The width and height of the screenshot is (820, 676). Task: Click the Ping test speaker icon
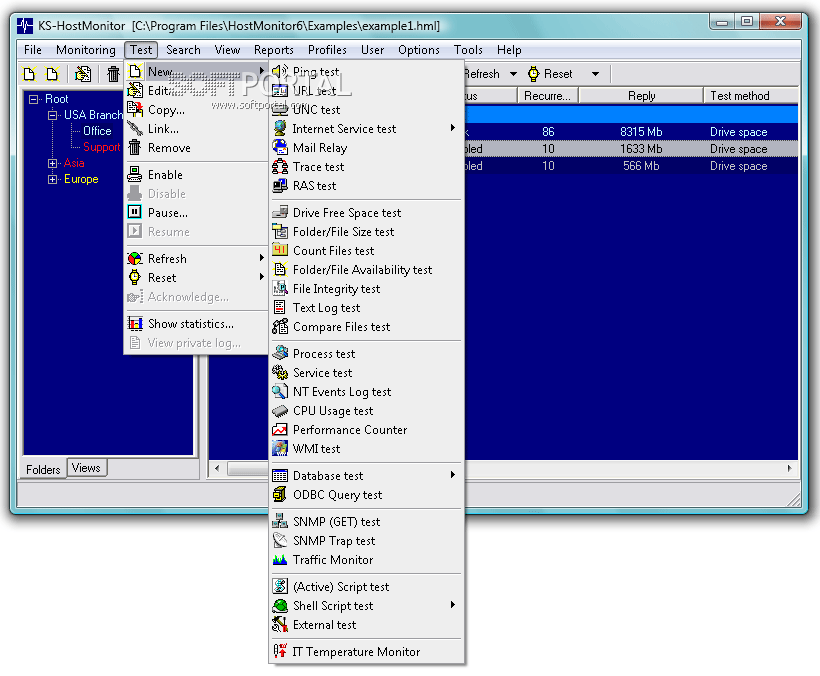(x=280, y=71)
